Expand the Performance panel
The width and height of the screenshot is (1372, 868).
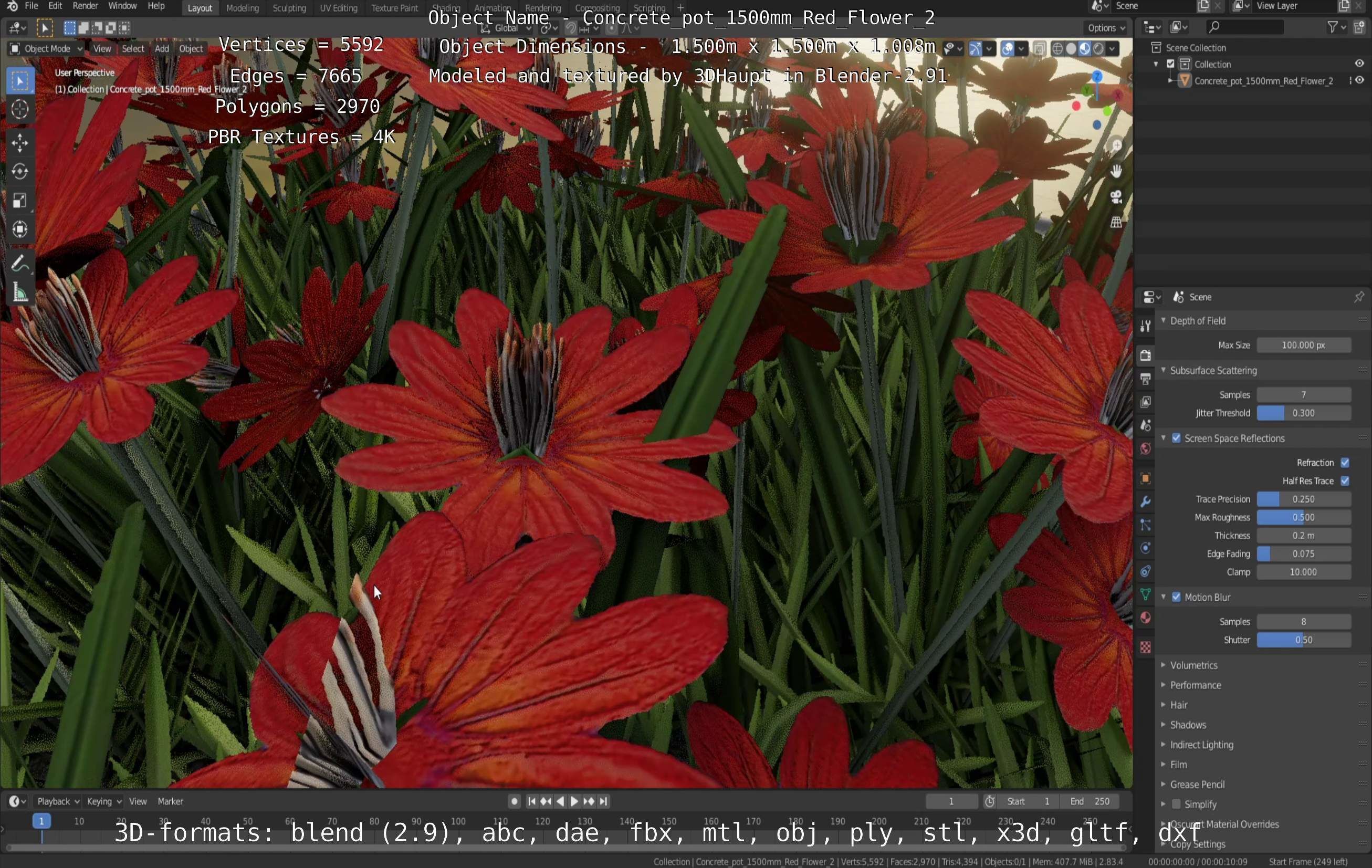click(1164, 685)
